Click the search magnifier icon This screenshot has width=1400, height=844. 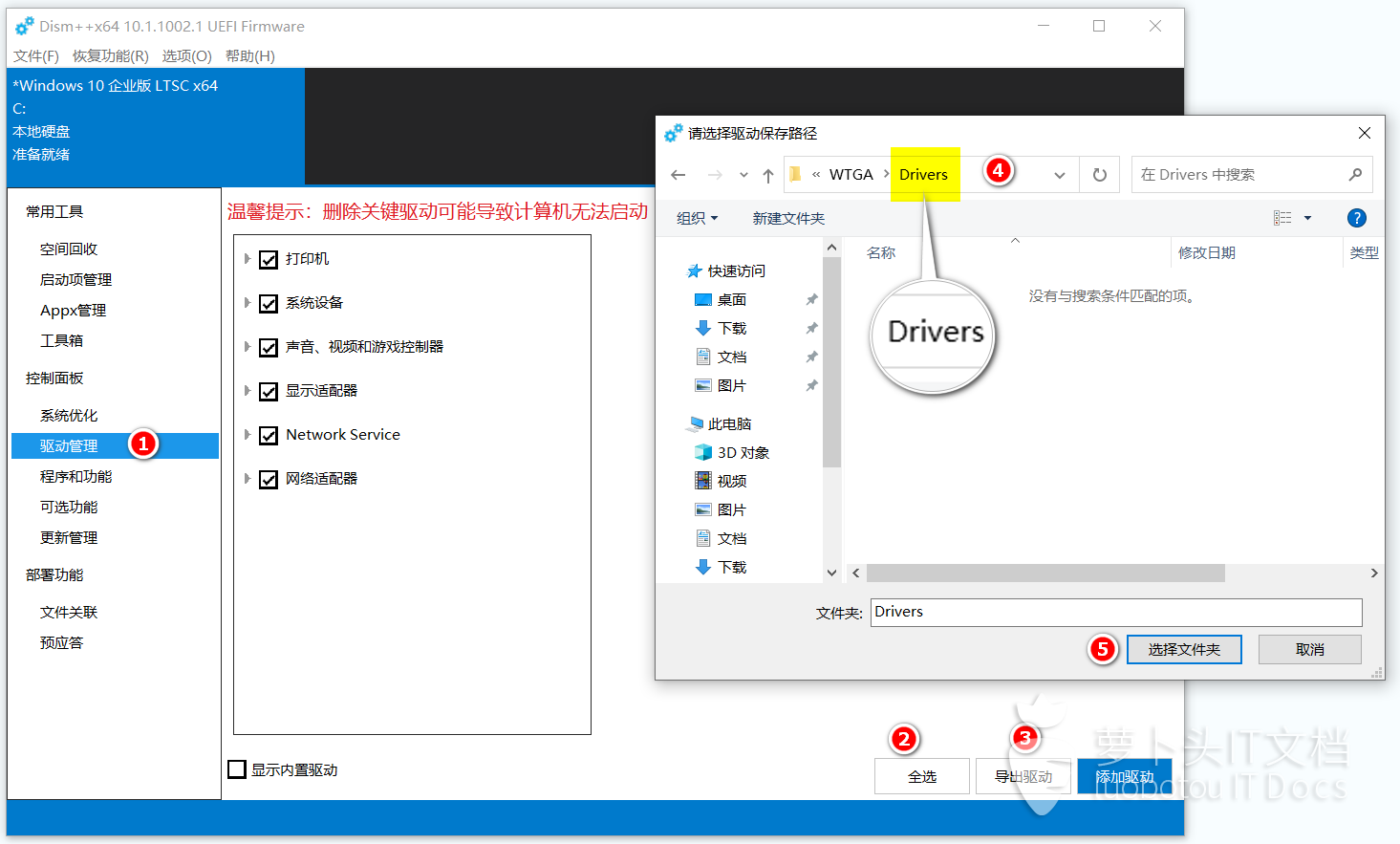(x=1355, y=175)
